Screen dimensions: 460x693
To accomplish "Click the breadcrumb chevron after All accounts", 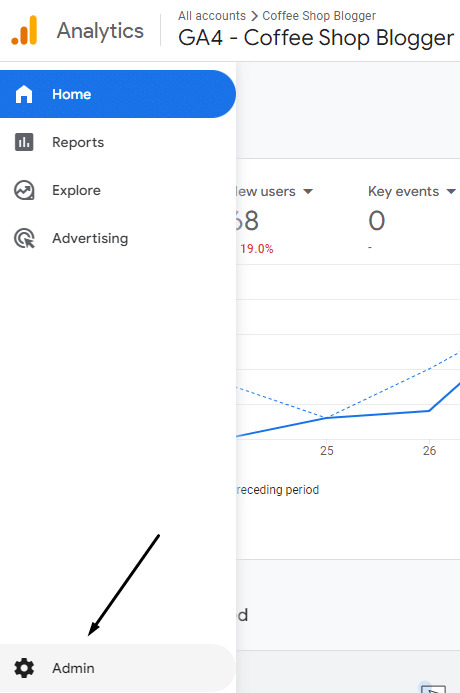I will point(254,16).
